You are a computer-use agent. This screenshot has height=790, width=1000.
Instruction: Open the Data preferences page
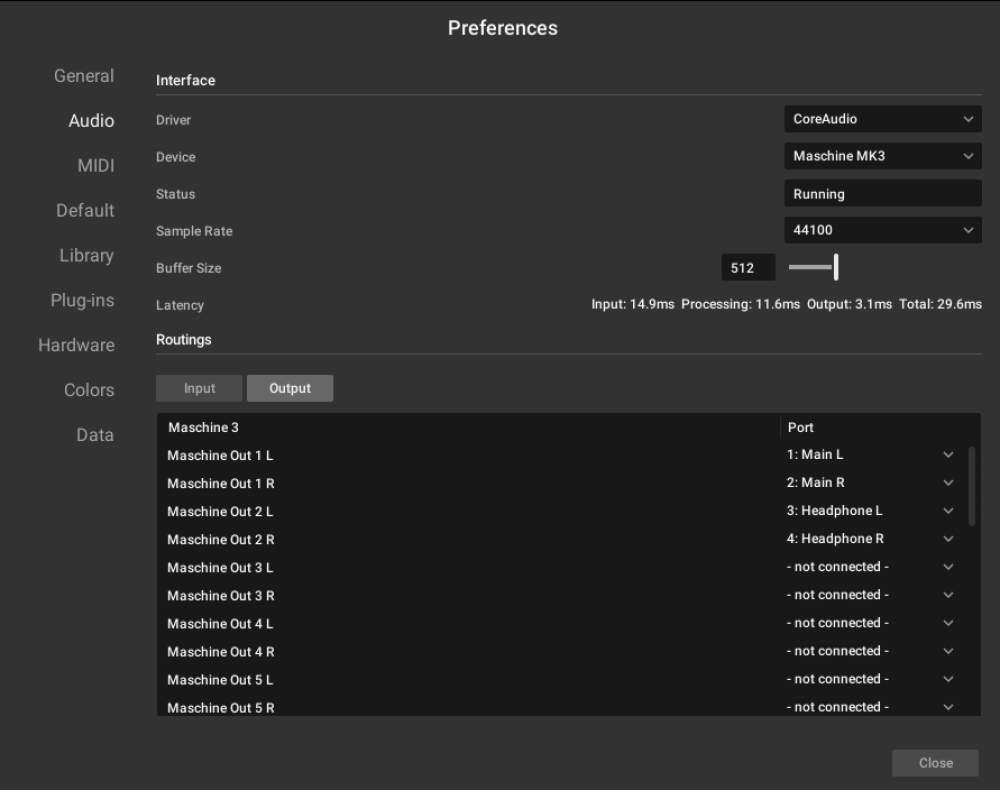94,435
